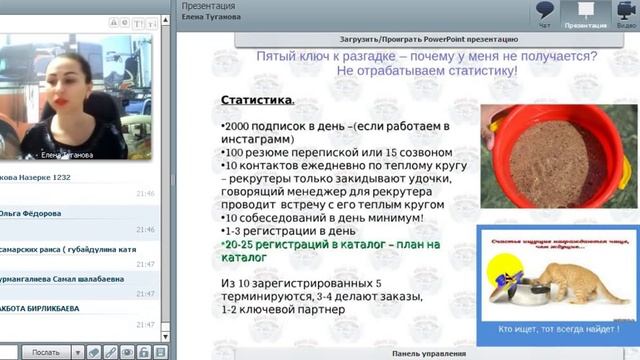Screen dimensions: 640x360
Task: Click the person/alert icon above chat
Action: pos(114,23)
